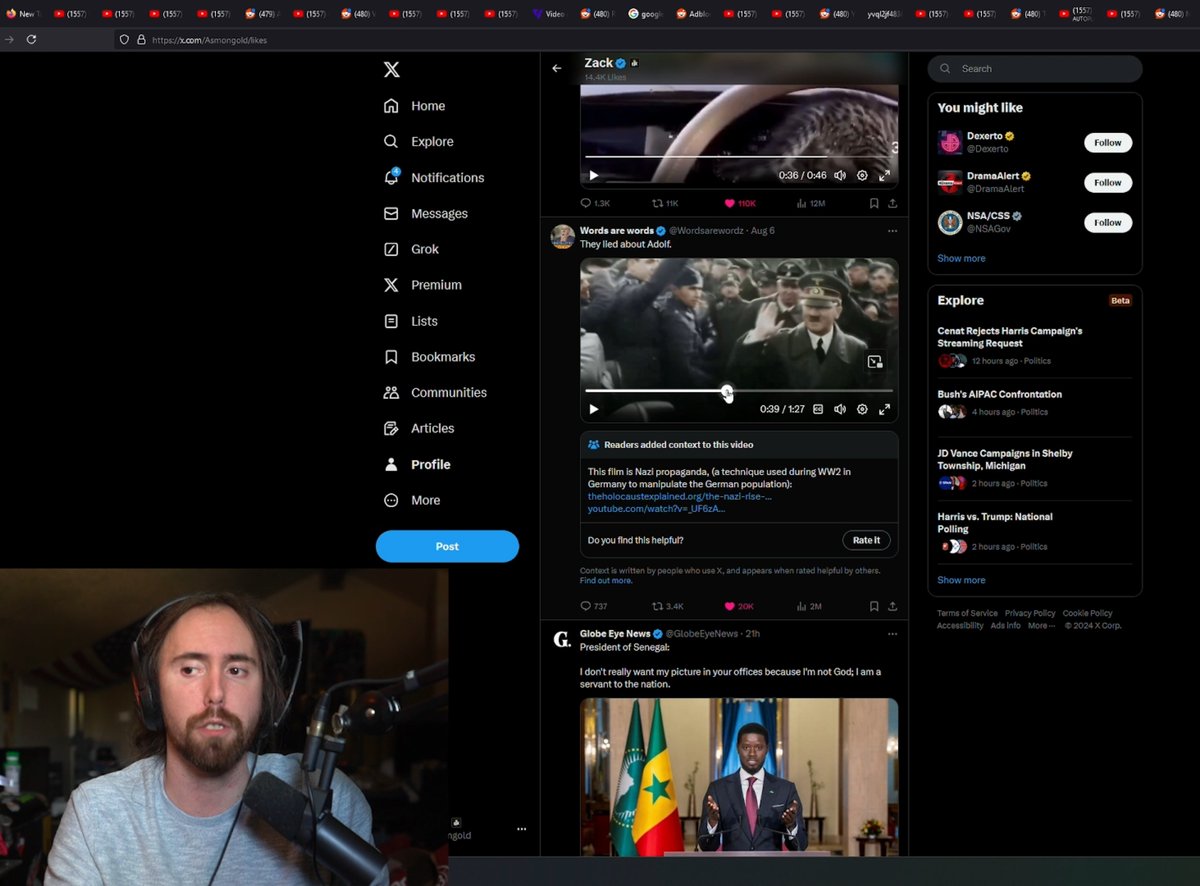The image size is (1200, 886).
Task: Repost the post with 3.4K reposts
Action: (x=668, y=606)
